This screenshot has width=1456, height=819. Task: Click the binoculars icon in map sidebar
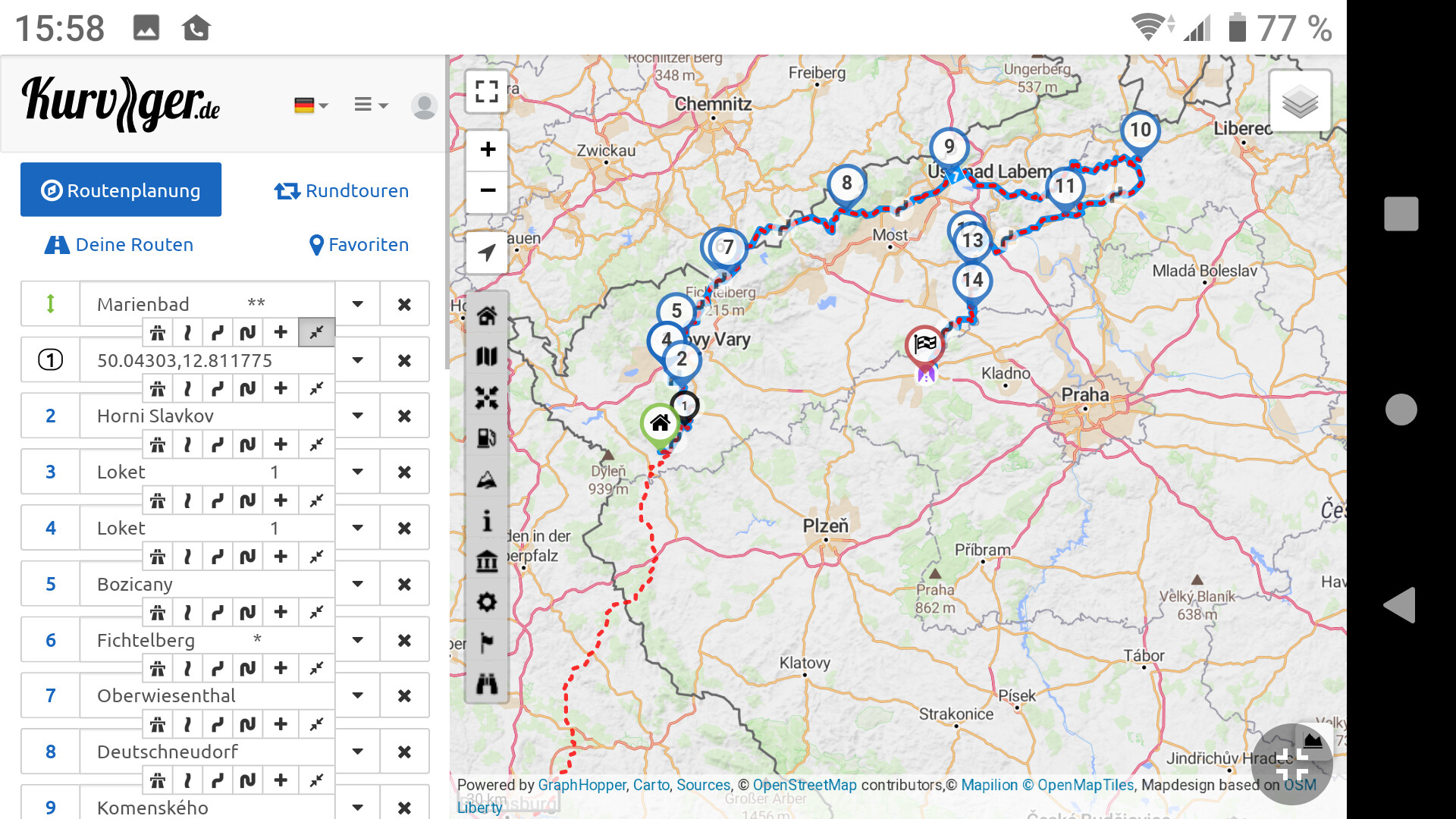(487, 684)
